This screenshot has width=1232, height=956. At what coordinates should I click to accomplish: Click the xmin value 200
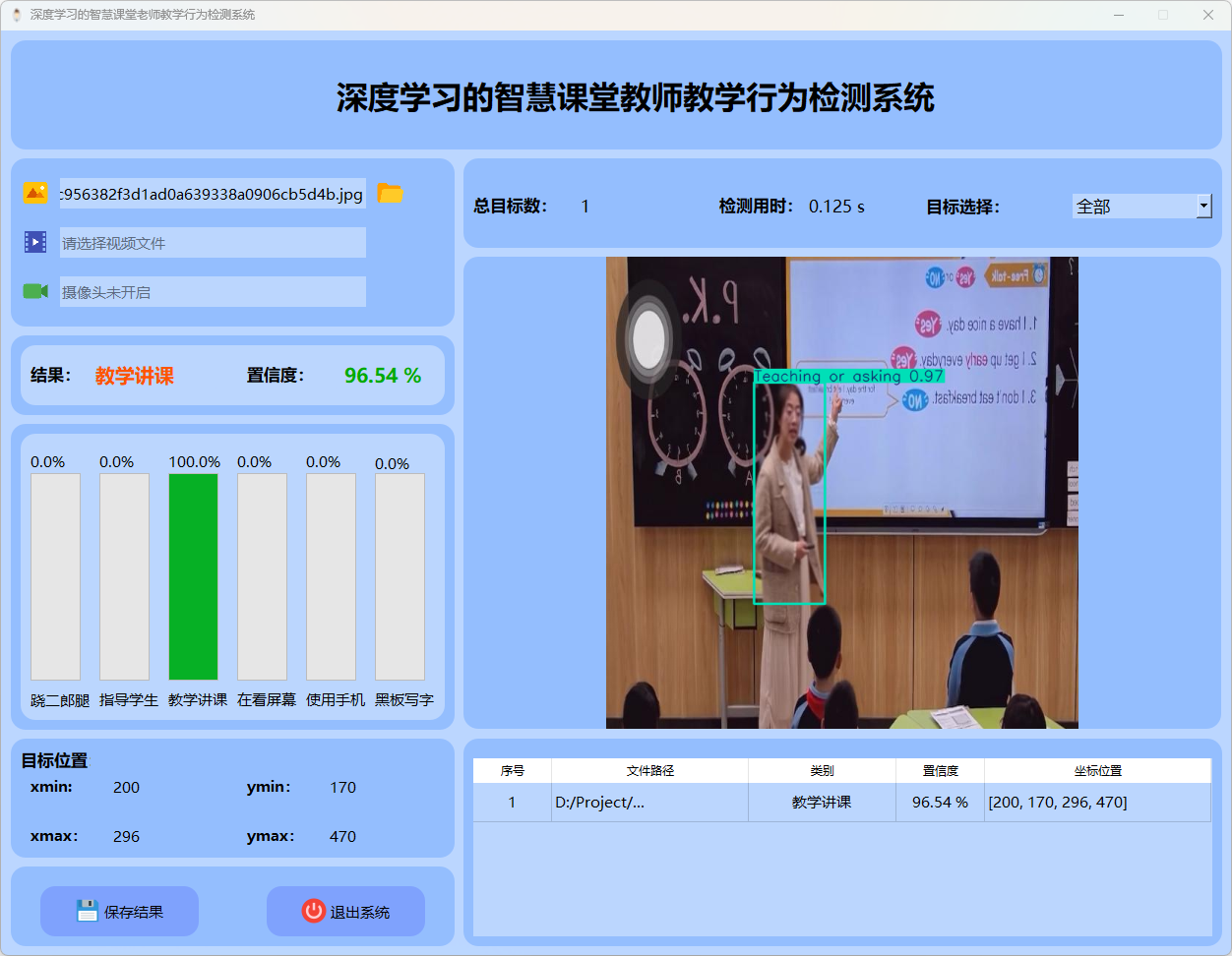click(x=126, y=788)
